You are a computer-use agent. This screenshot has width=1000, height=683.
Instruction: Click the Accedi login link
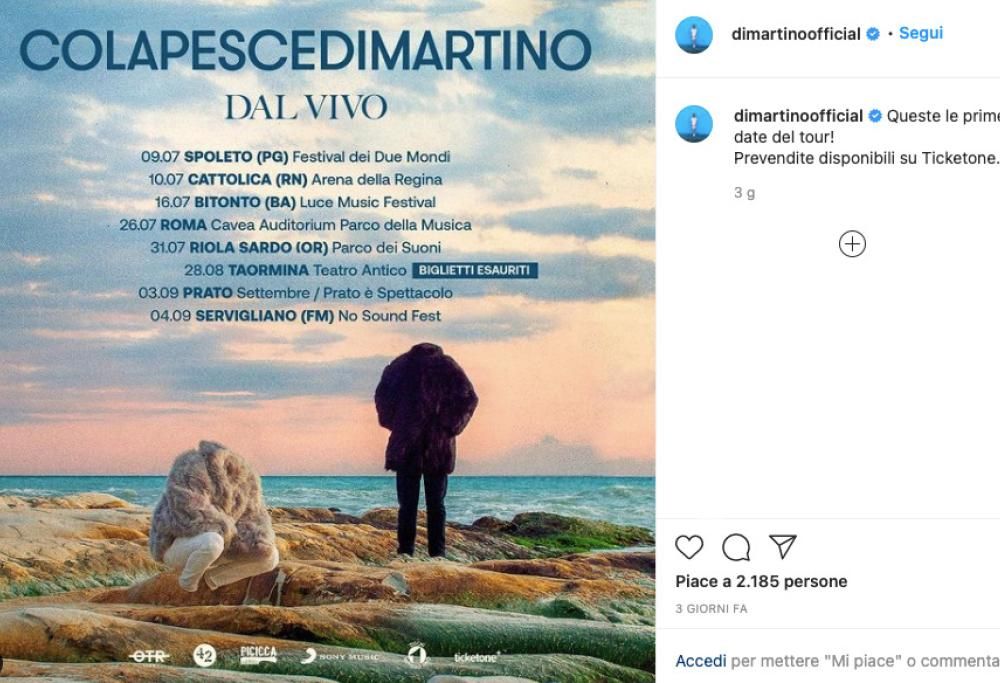point(700,660)
